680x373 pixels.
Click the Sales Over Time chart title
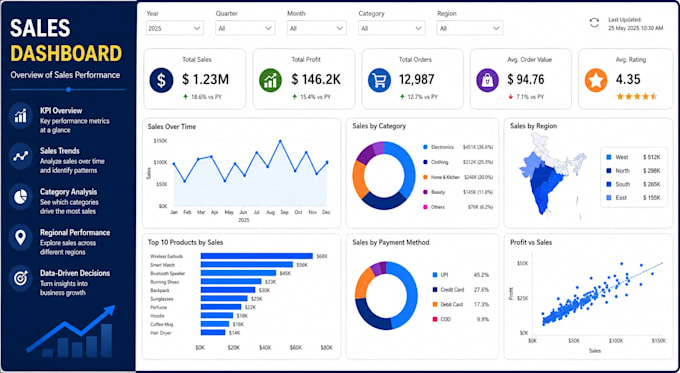172,127
